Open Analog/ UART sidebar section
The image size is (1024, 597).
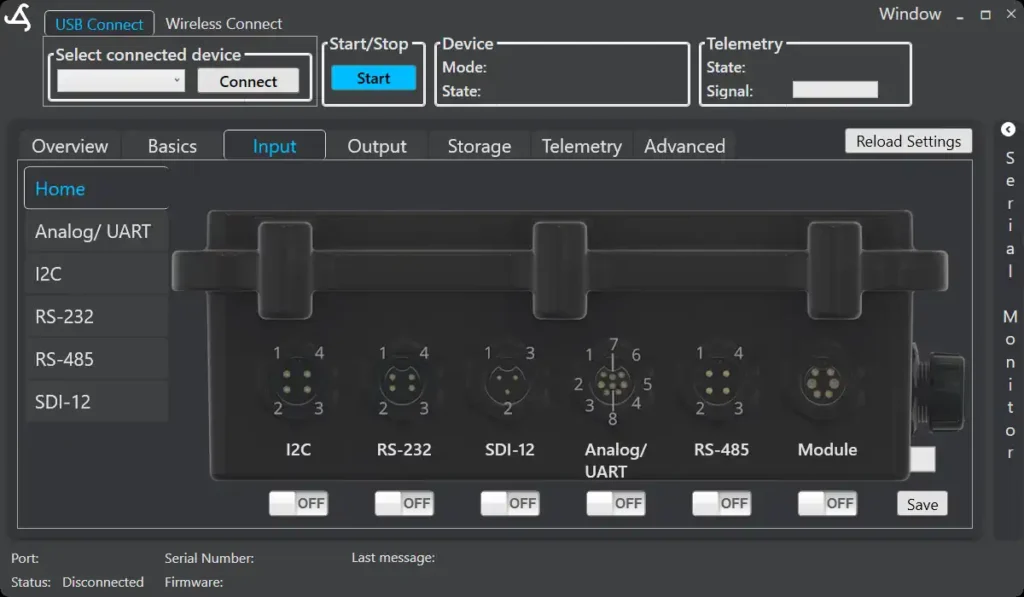pos(97,231)
